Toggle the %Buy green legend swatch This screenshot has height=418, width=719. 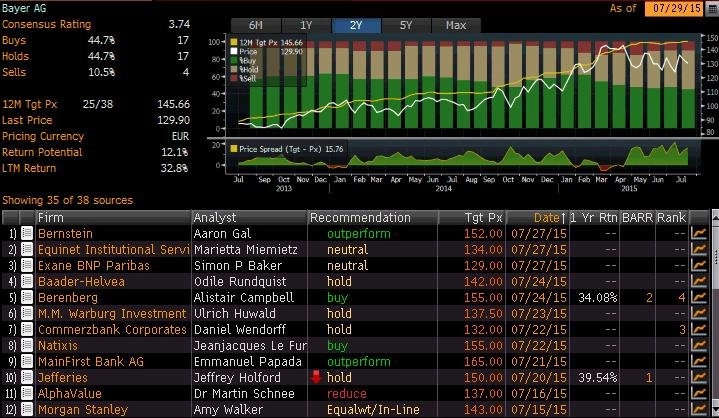(234, 60)
